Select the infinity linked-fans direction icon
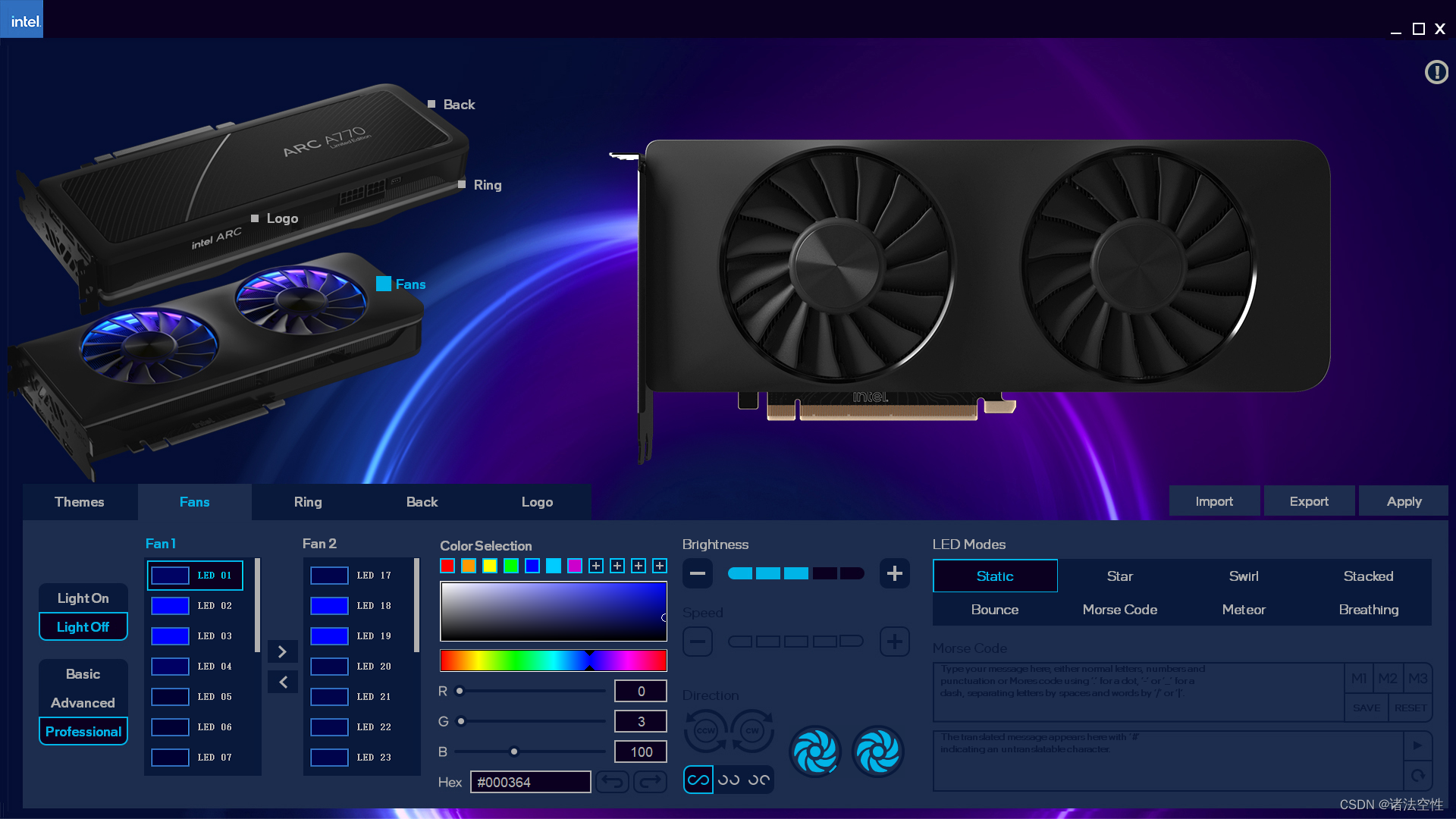 click(698, 780)
